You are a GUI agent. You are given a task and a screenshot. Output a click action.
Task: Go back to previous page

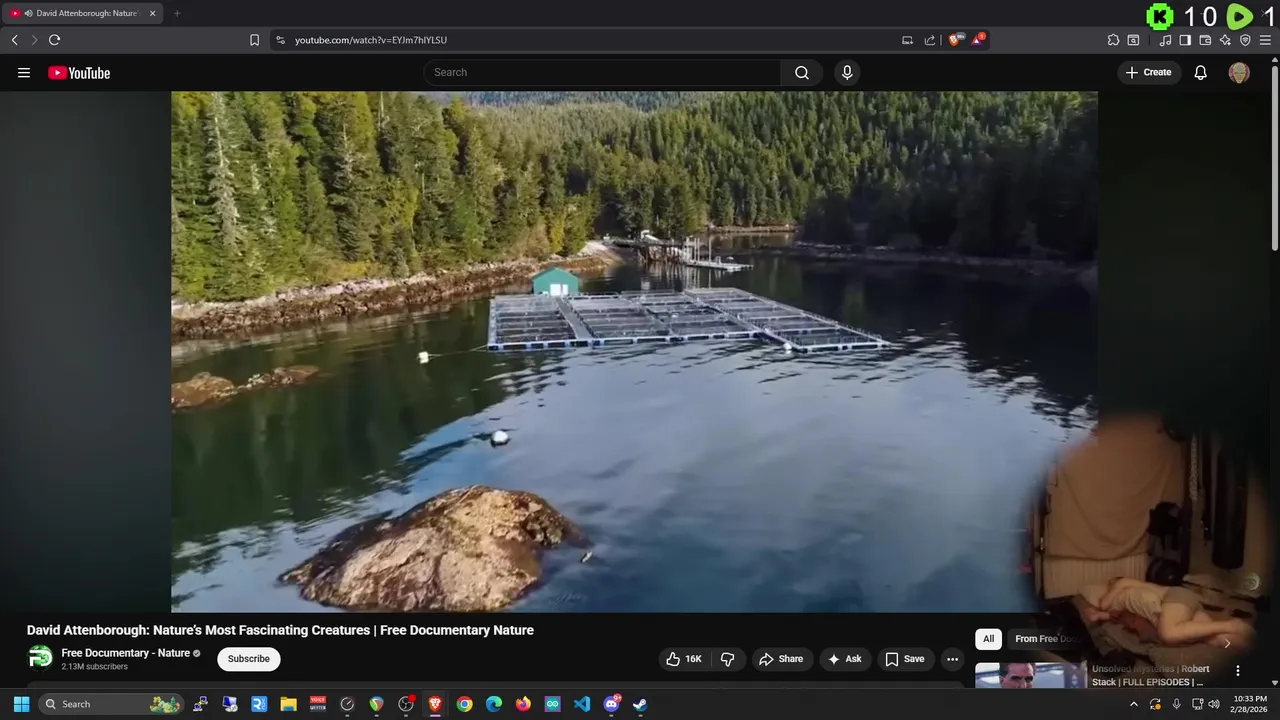14,40
